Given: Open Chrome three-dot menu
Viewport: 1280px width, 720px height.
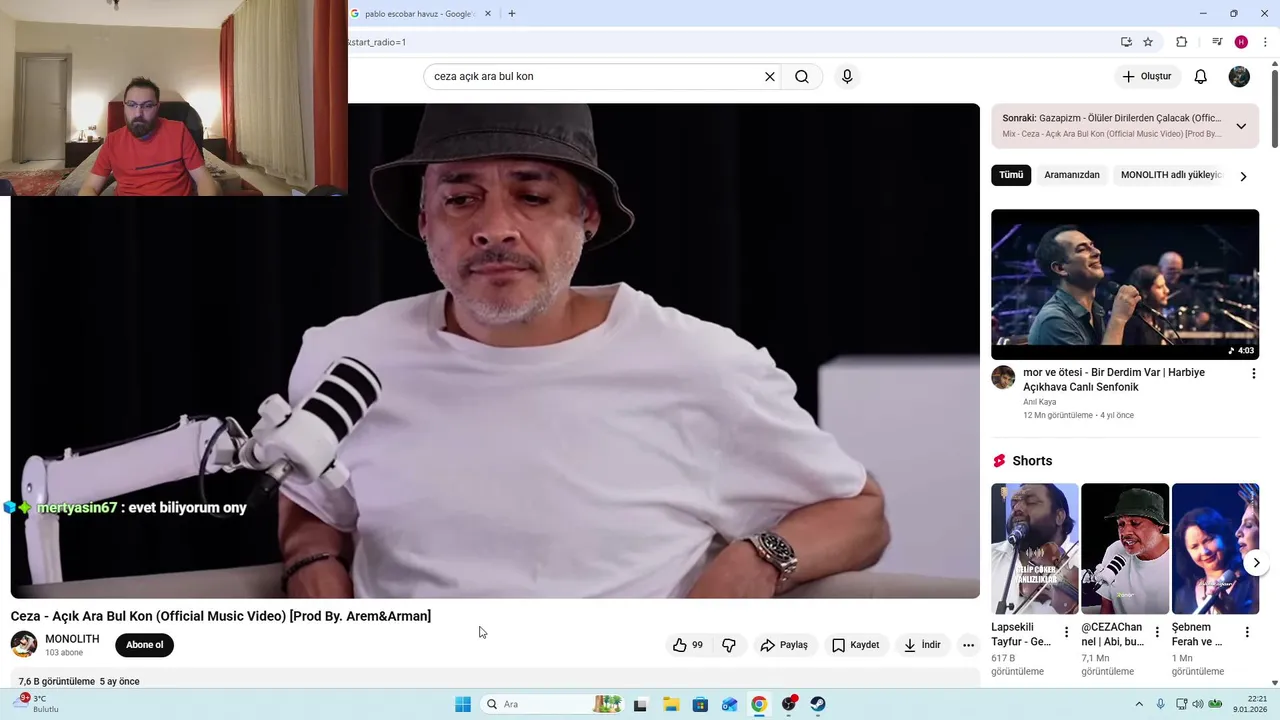Looking at the screenshot, I should pyautogui.click(x=1265, y=42).
